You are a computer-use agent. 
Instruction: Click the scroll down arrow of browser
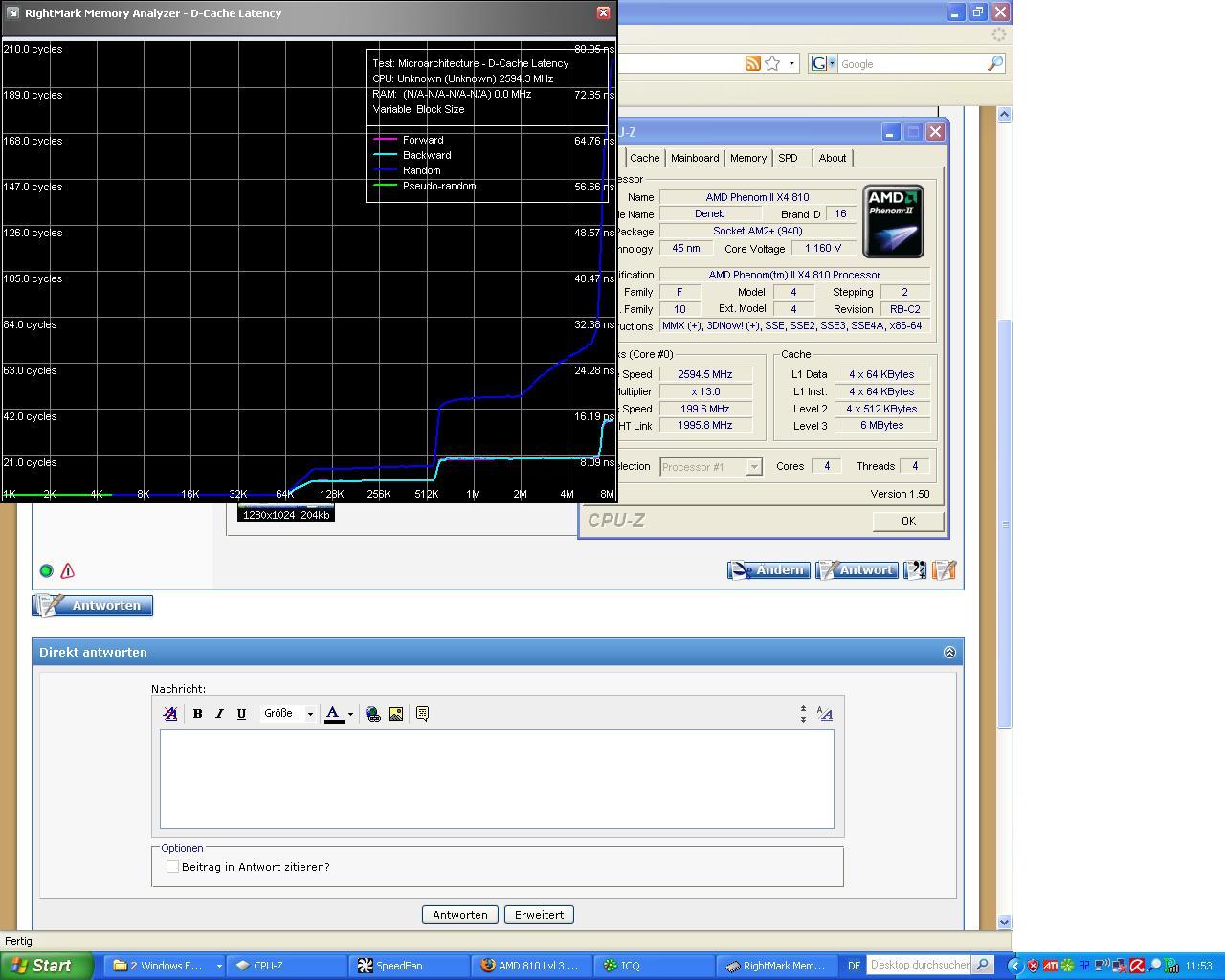click(x=1004, y=922)
